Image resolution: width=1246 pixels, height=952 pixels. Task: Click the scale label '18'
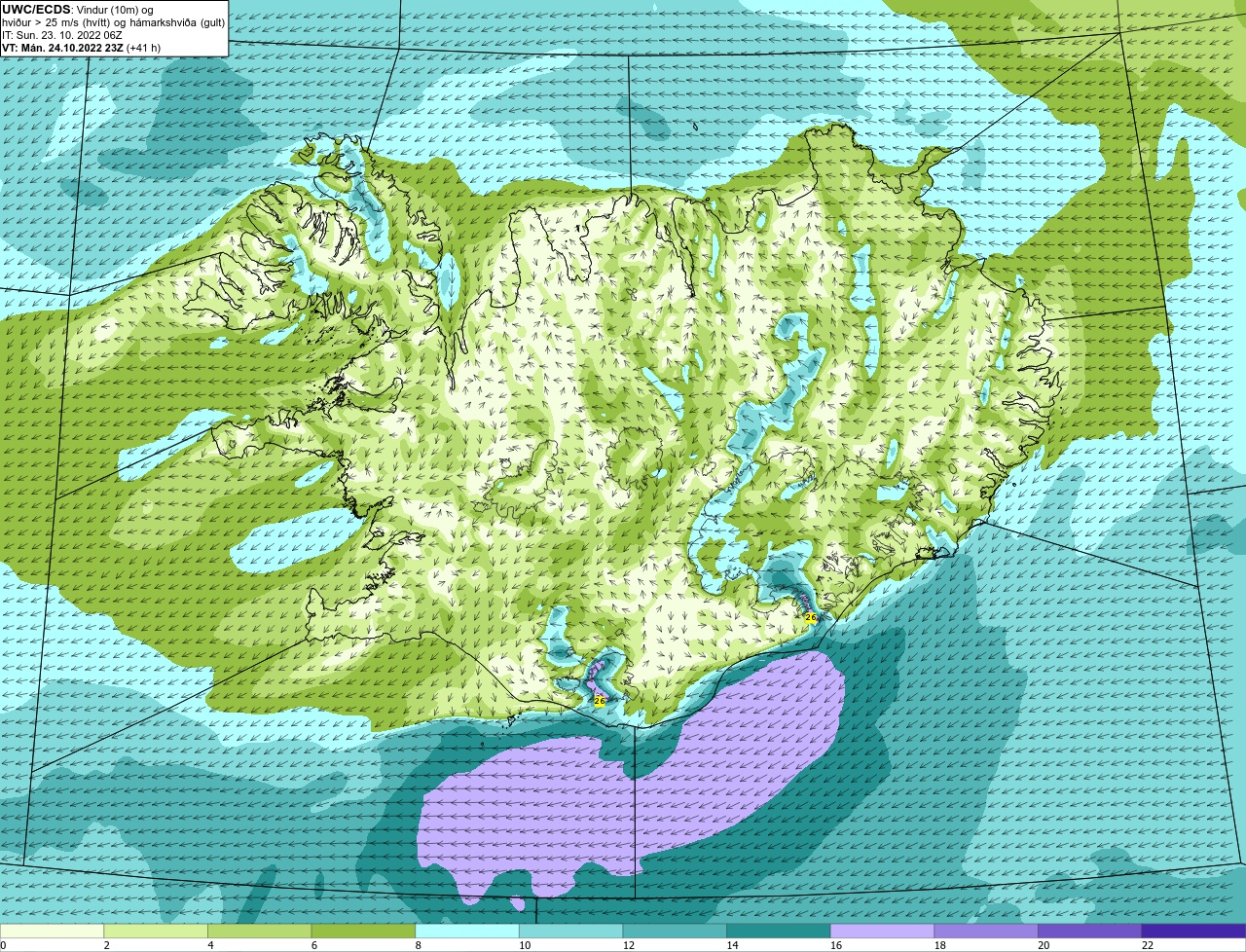(940, 945)
